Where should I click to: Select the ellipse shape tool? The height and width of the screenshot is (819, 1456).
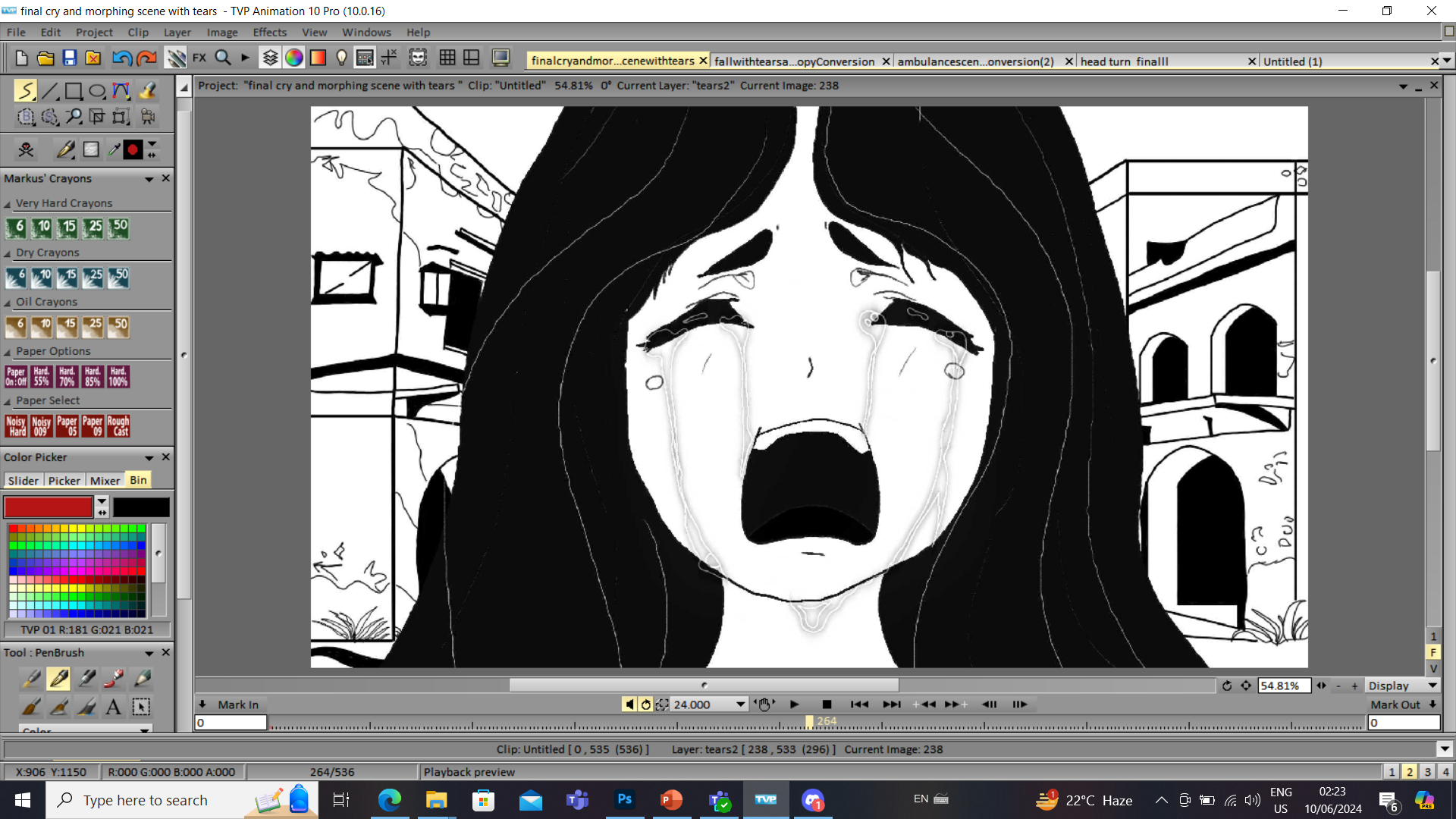(x=97, y=91)
